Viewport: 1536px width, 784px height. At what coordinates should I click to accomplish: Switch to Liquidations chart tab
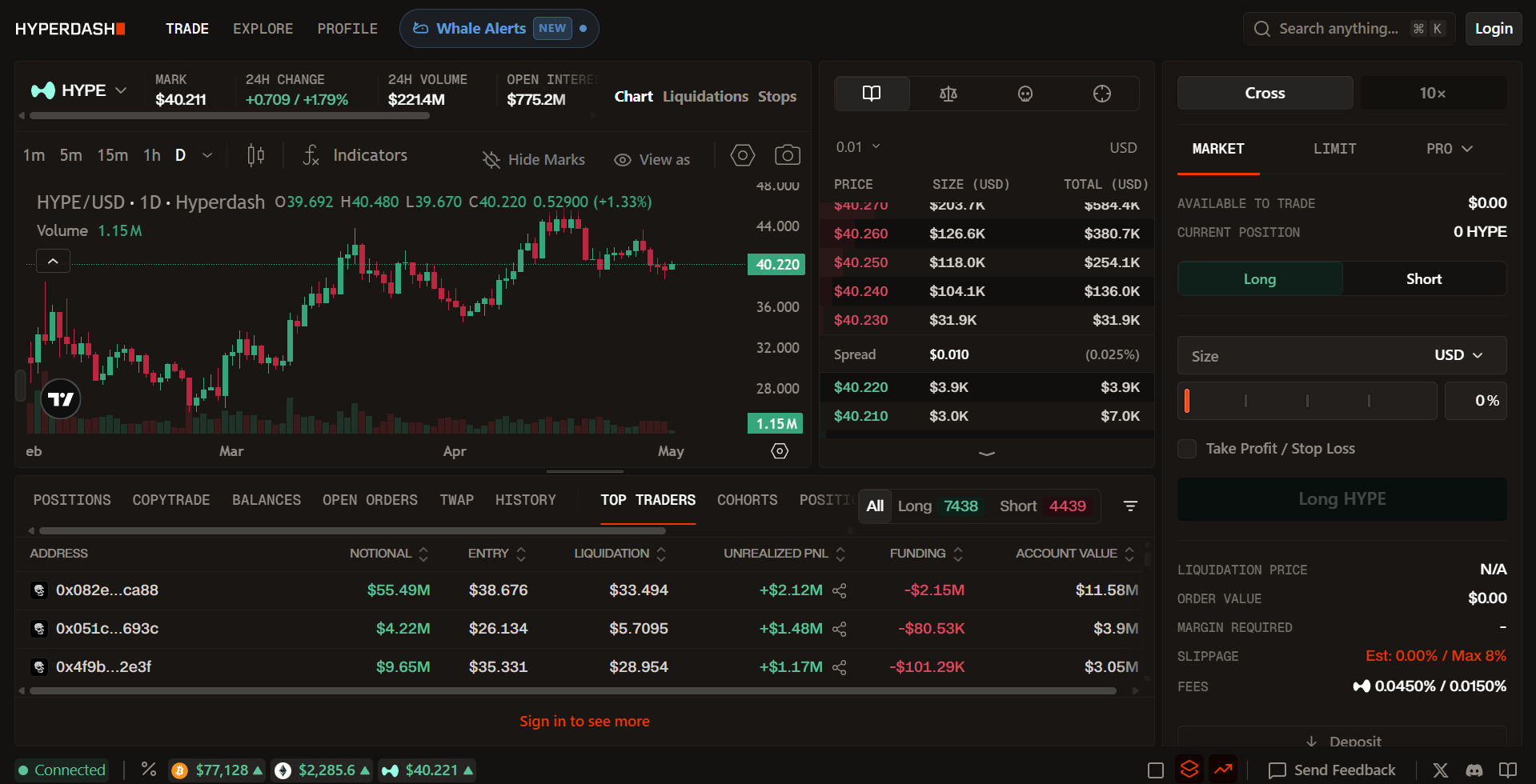click(705, 97)
